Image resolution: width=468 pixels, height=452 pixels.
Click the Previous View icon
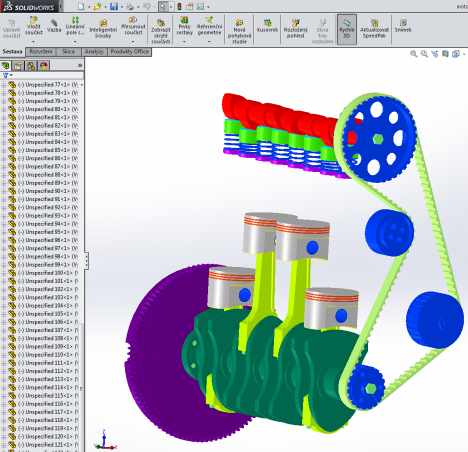(x=435, y=54)
